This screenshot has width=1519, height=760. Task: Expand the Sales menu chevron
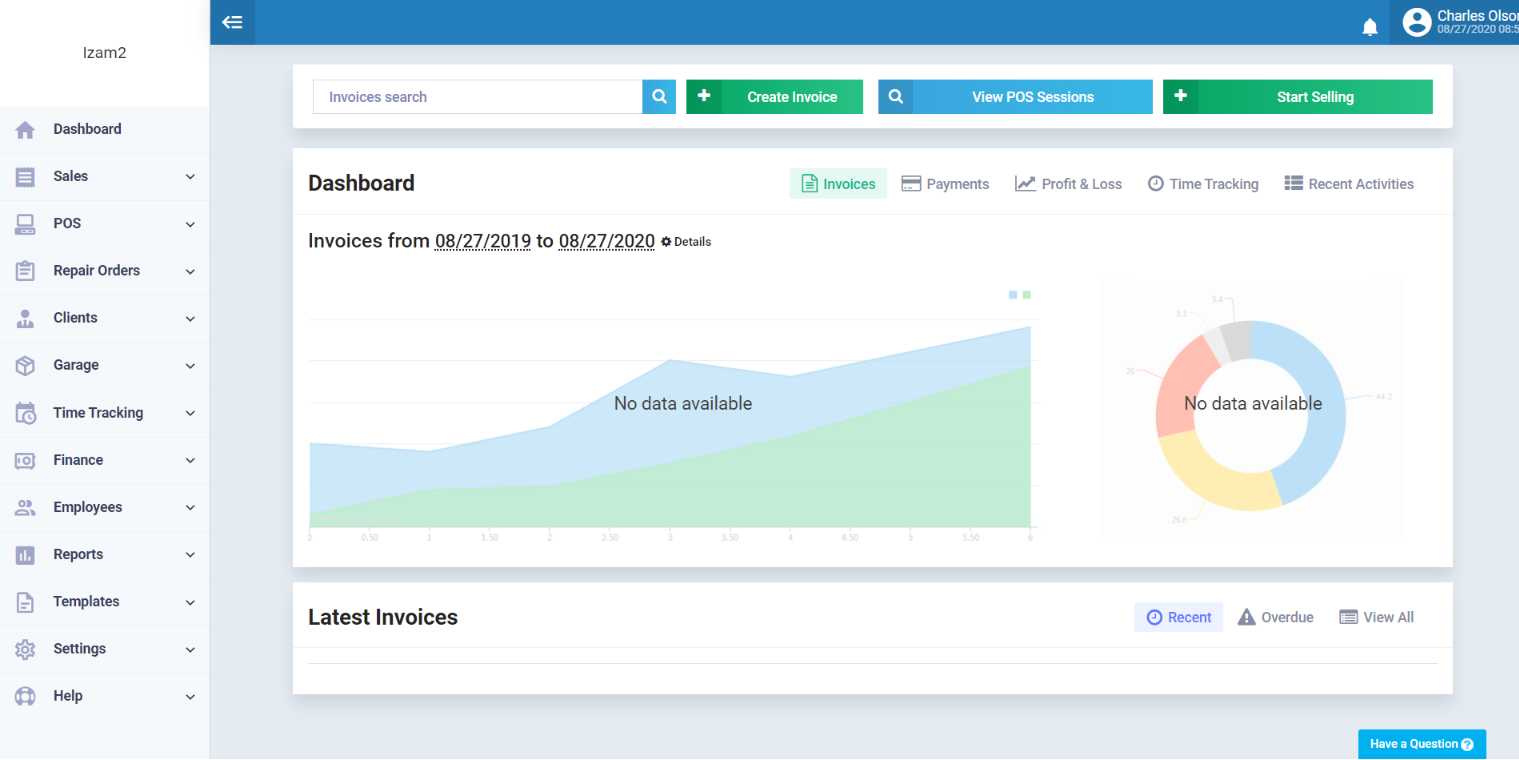(190, 177)
